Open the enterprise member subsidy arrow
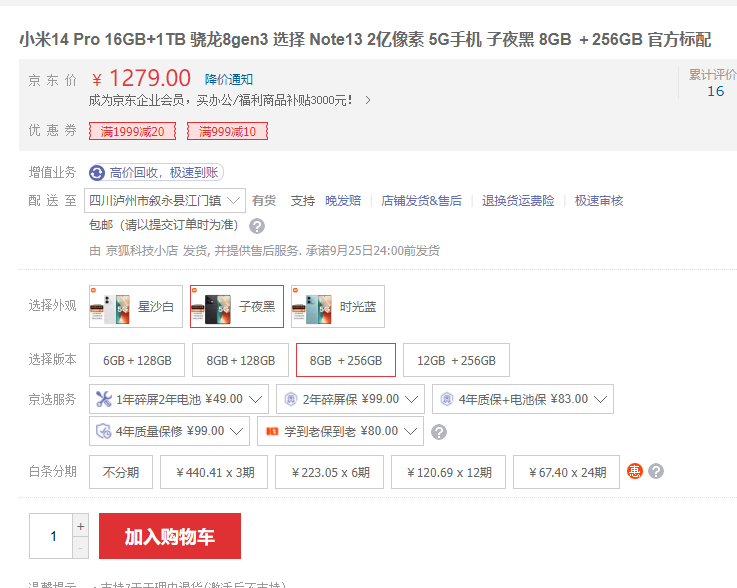The width and height of the screenshot is (737, 588). click(368, 100)
